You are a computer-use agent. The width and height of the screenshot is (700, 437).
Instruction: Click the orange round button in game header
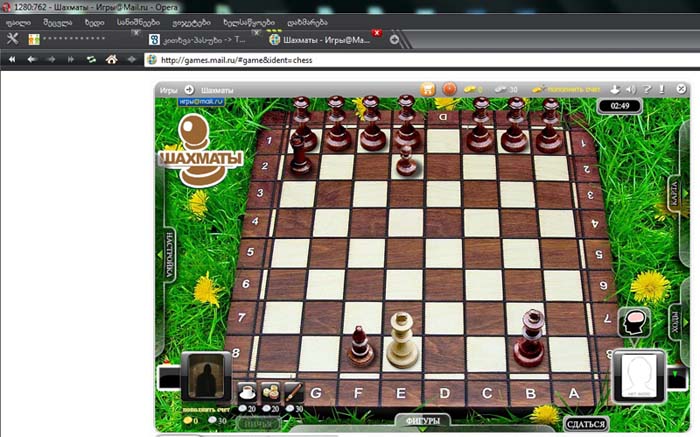point(450,89)
